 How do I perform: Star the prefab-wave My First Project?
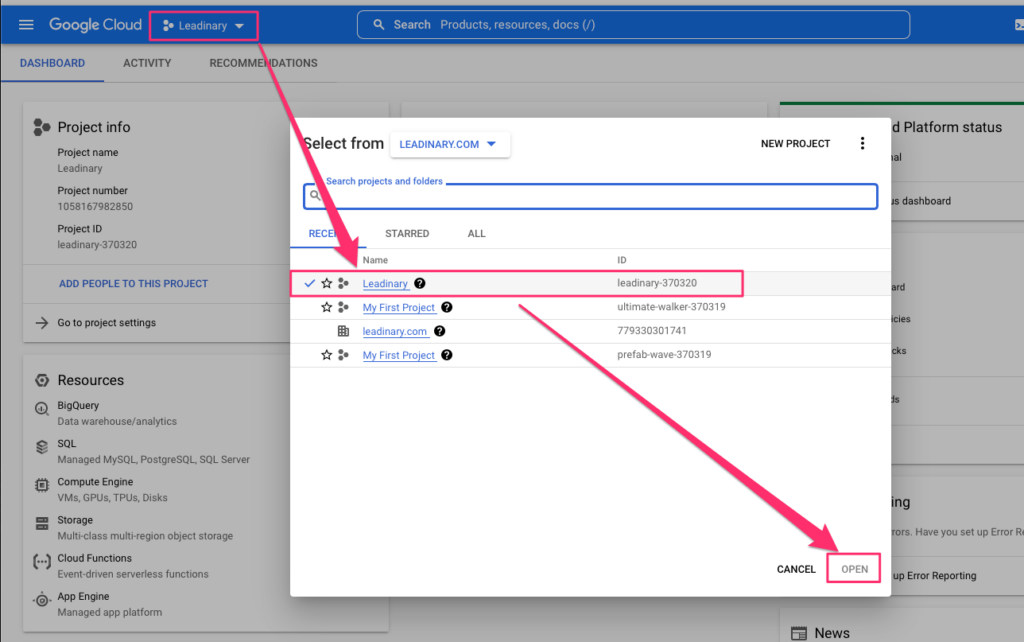point(327,355)
